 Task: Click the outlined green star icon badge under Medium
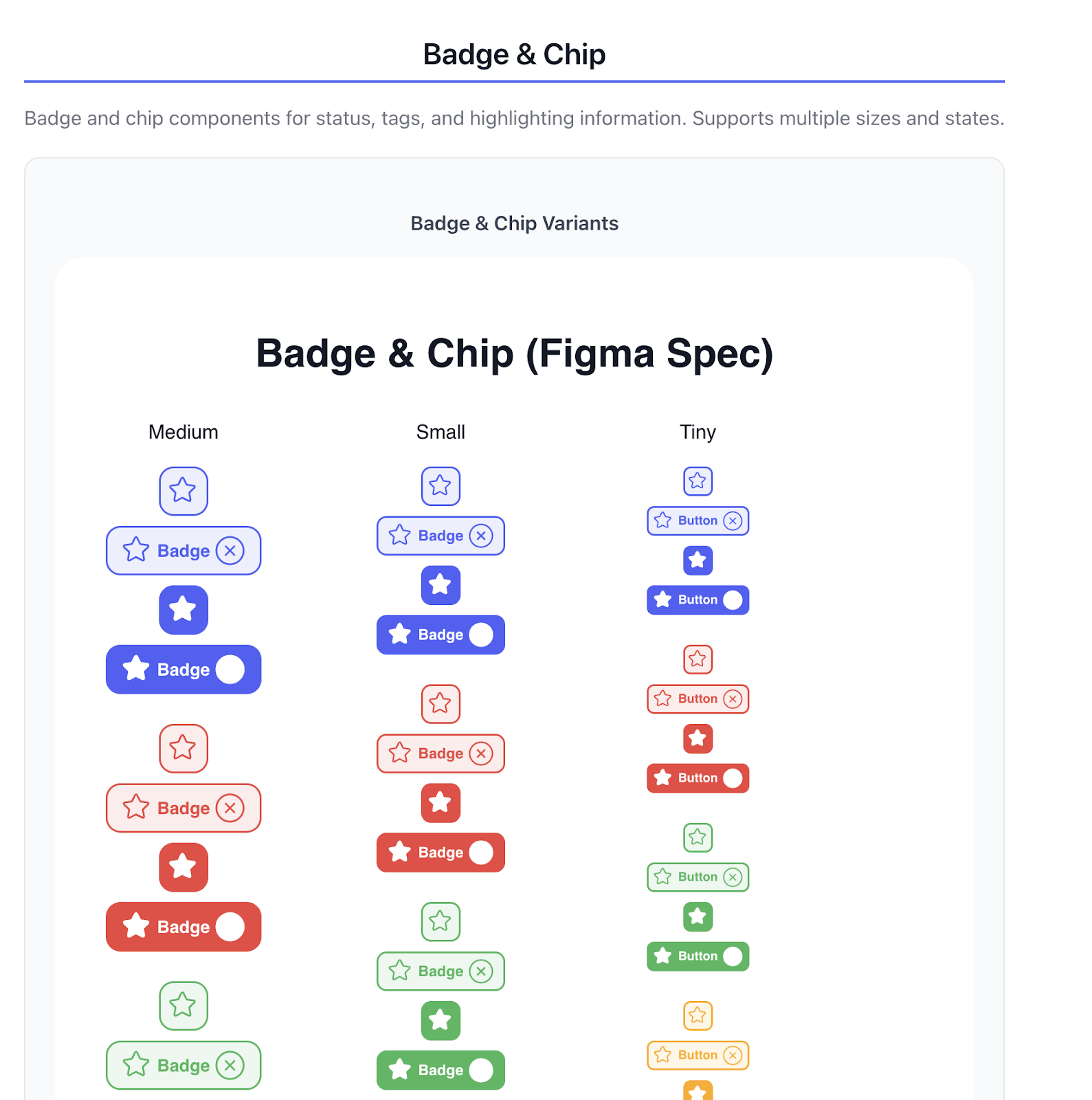pyautogui.click(x=183, y=1006)
